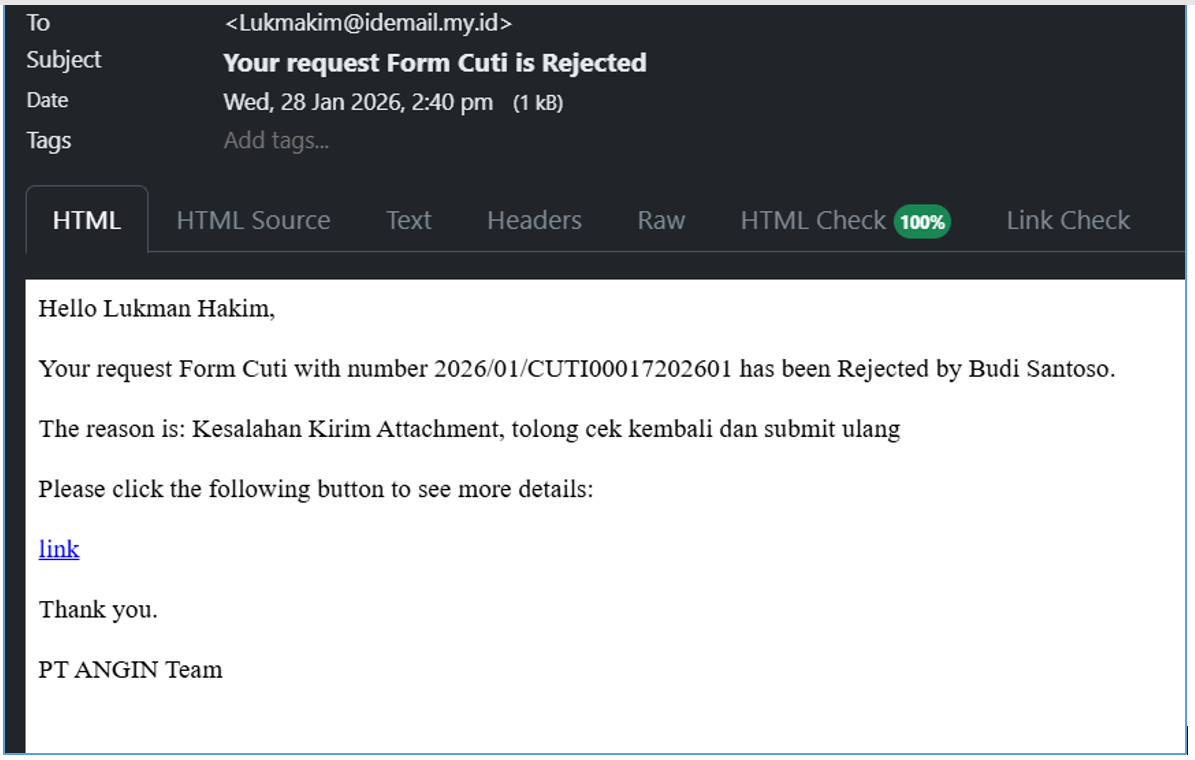The image size is (1195, 760).
Task: Switch to the HTML tab
Action: [87, 220]
